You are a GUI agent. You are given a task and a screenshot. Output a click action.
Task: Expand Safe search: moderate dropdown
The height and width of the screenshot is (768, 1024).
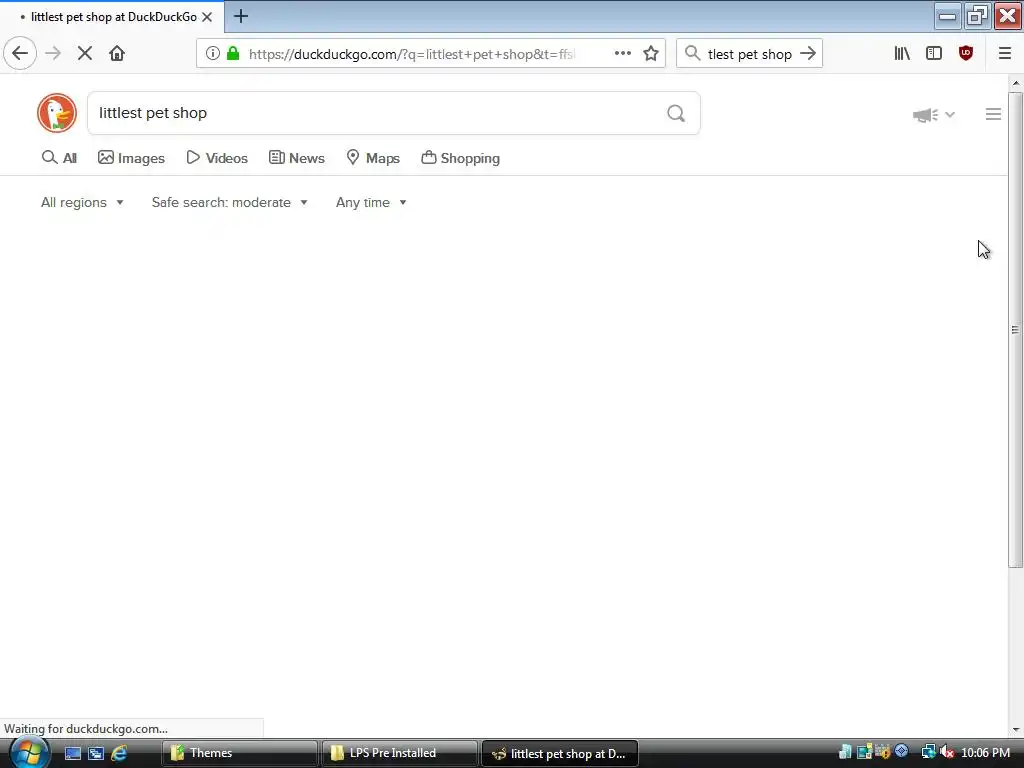230,202
